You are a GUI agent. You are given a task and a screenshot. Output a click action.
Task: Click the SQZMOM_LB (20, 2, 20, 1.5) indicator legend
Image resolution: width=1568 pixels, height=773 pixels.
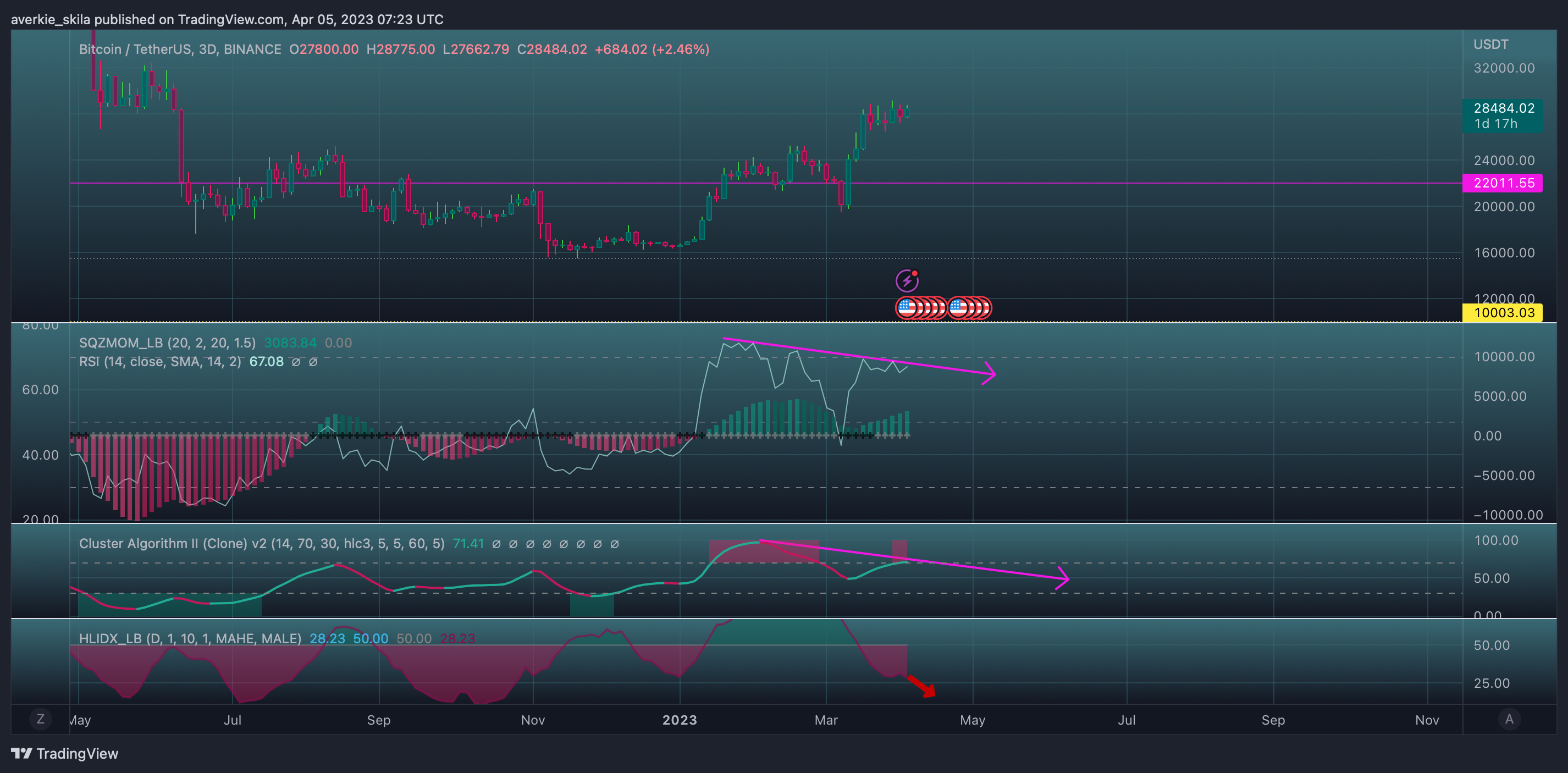[x=167, y=343]
